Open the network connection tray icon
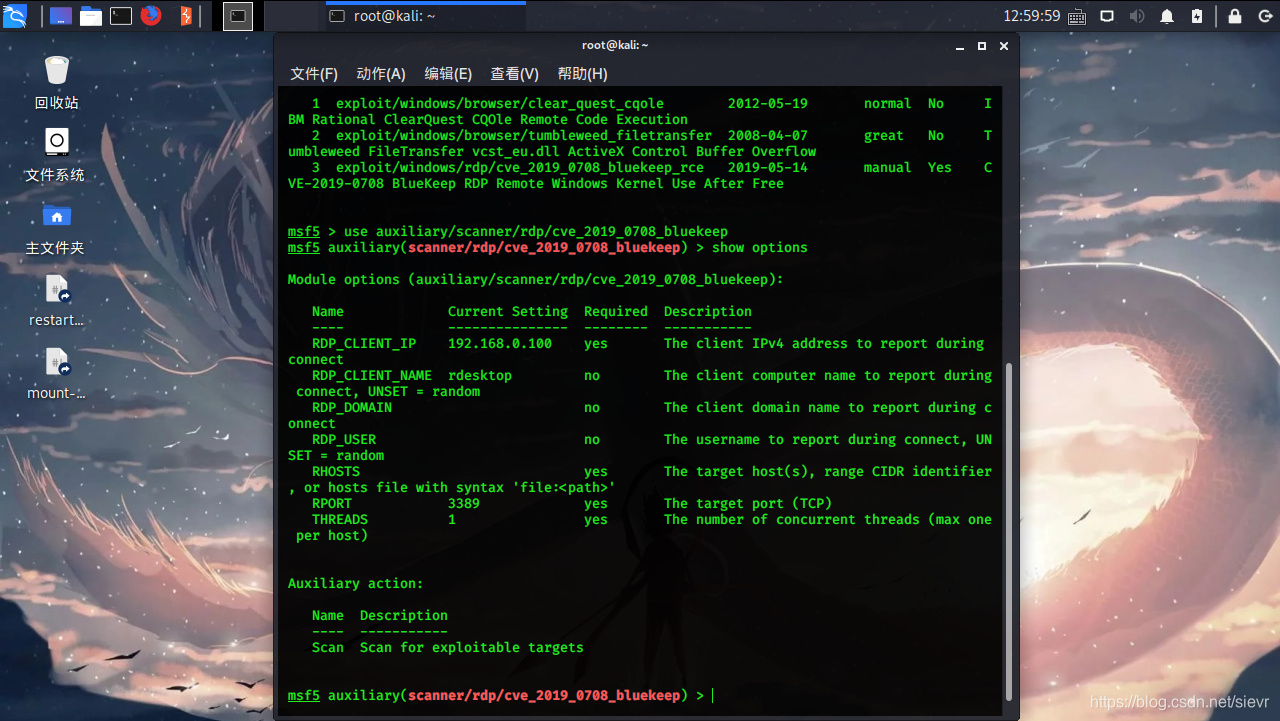 [x=1107, y=16]
